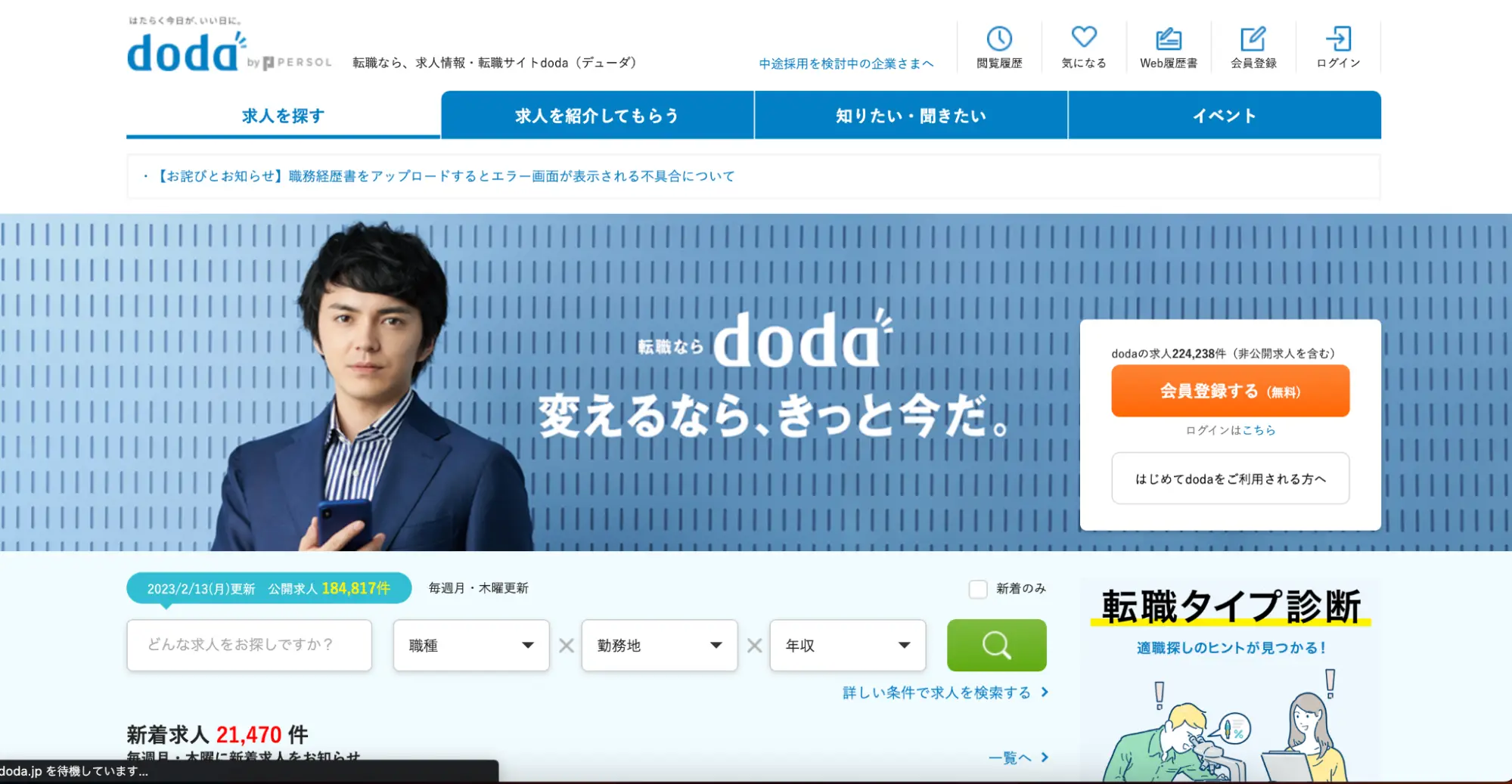The width and height of the screenshot is (1512, 784).
Task: Toggle the 新着のみ checkbox
Action: 978,589
